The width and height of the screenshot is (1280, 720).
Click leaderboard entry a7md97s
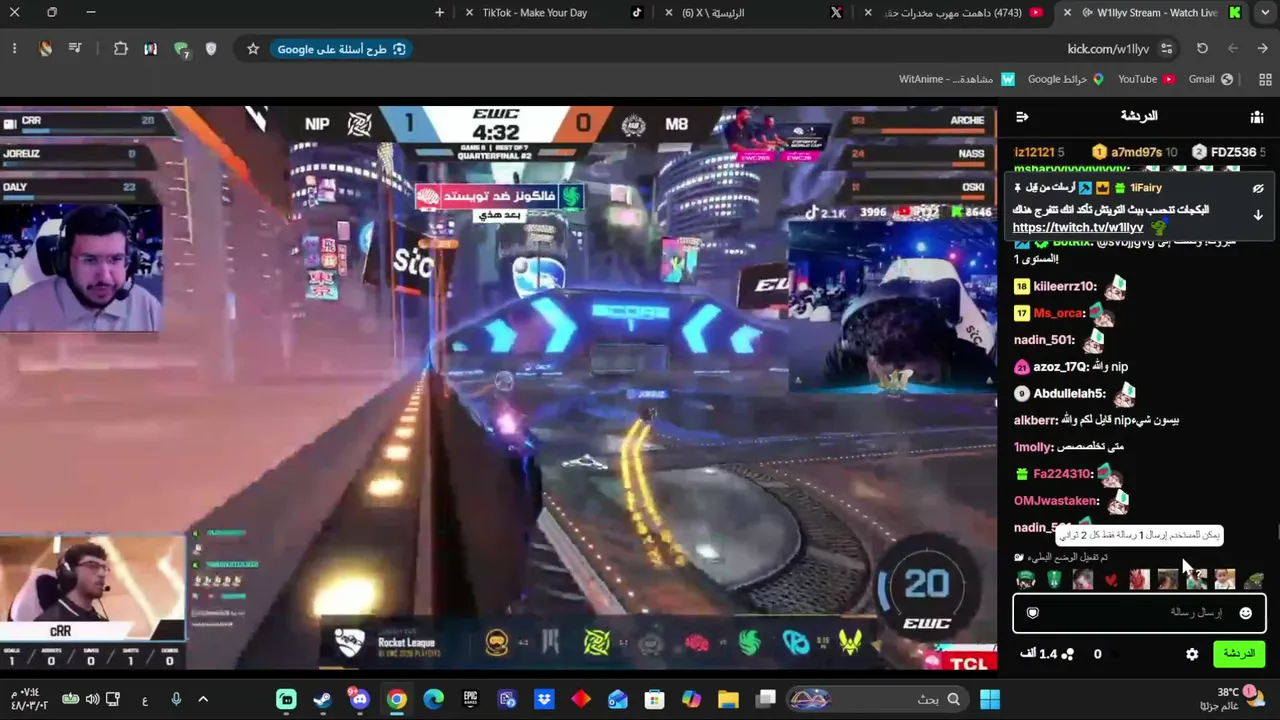click(1135, 152)
